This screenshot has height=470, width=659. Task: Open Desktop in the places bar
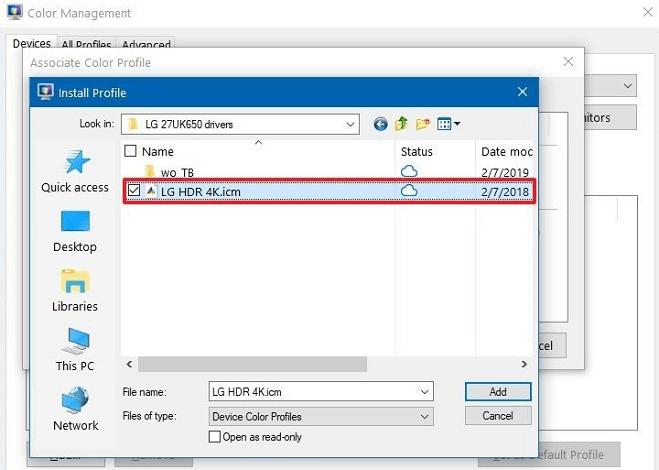(x=75, y=232)
